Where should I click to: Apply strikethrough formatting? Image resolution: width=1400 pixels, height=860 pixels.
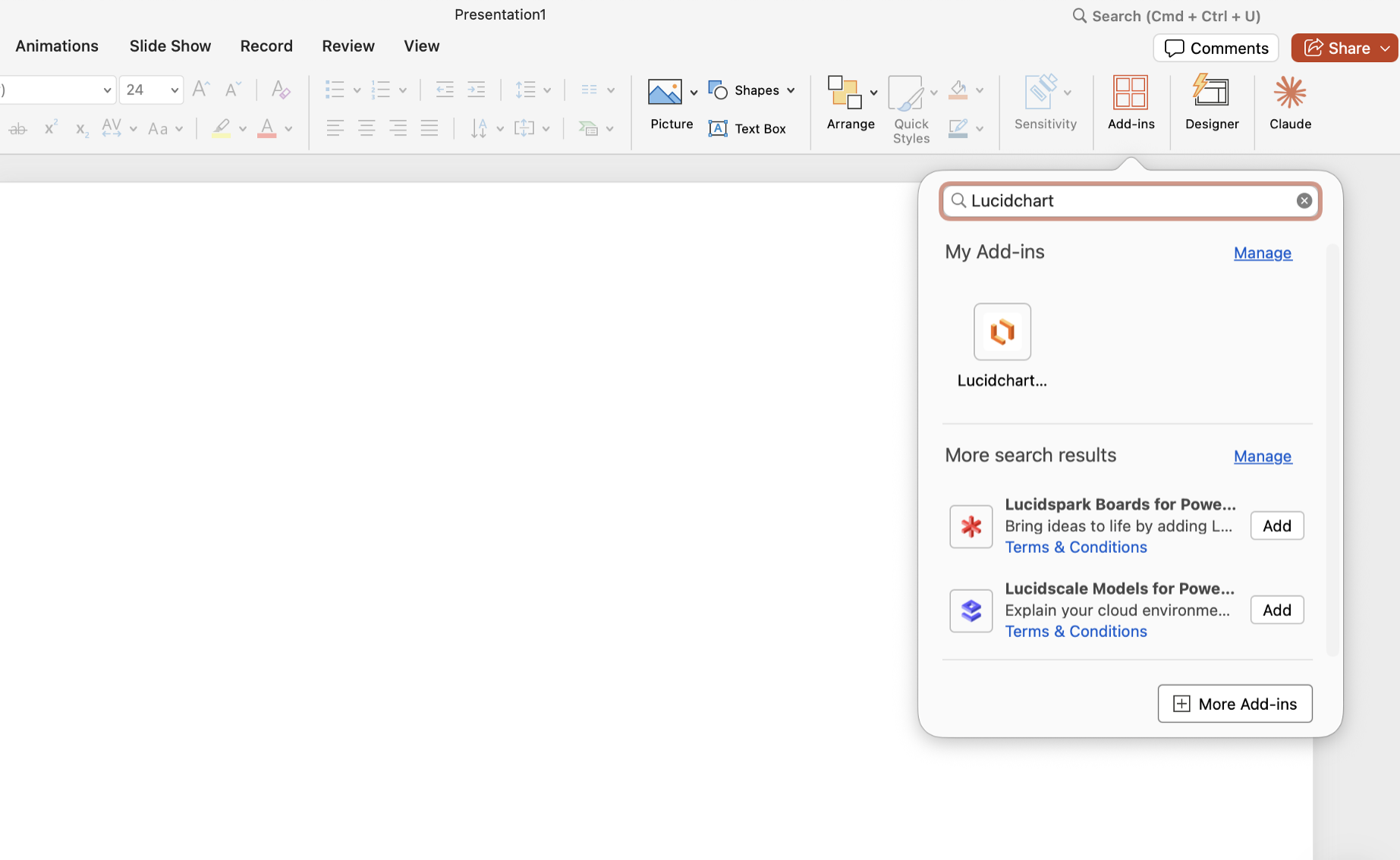point(18,129)
